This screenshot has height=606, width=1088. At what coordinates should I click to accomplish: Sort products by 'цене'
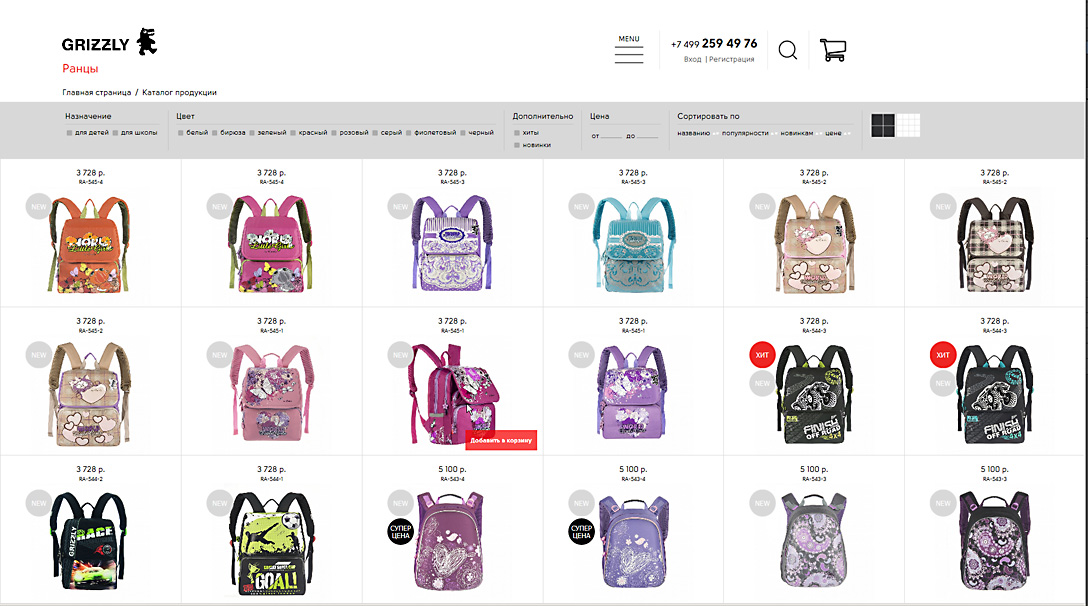(833, 133)
